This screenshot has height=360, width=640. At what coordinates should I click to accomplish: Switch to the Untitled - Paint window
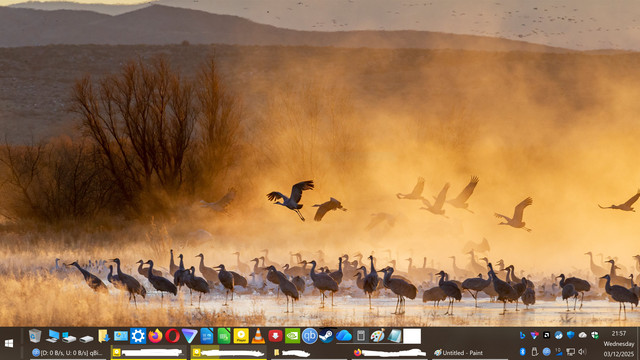point(469,353)
